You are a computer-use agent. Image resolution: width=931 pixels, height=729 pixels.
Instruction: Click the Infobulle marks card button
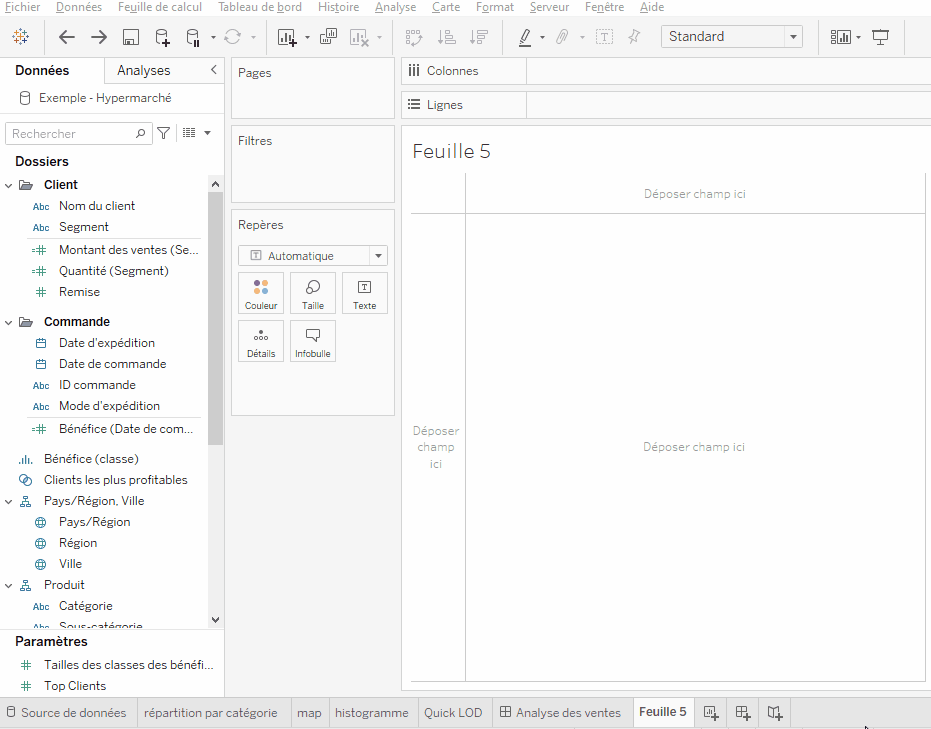(313, 341)
